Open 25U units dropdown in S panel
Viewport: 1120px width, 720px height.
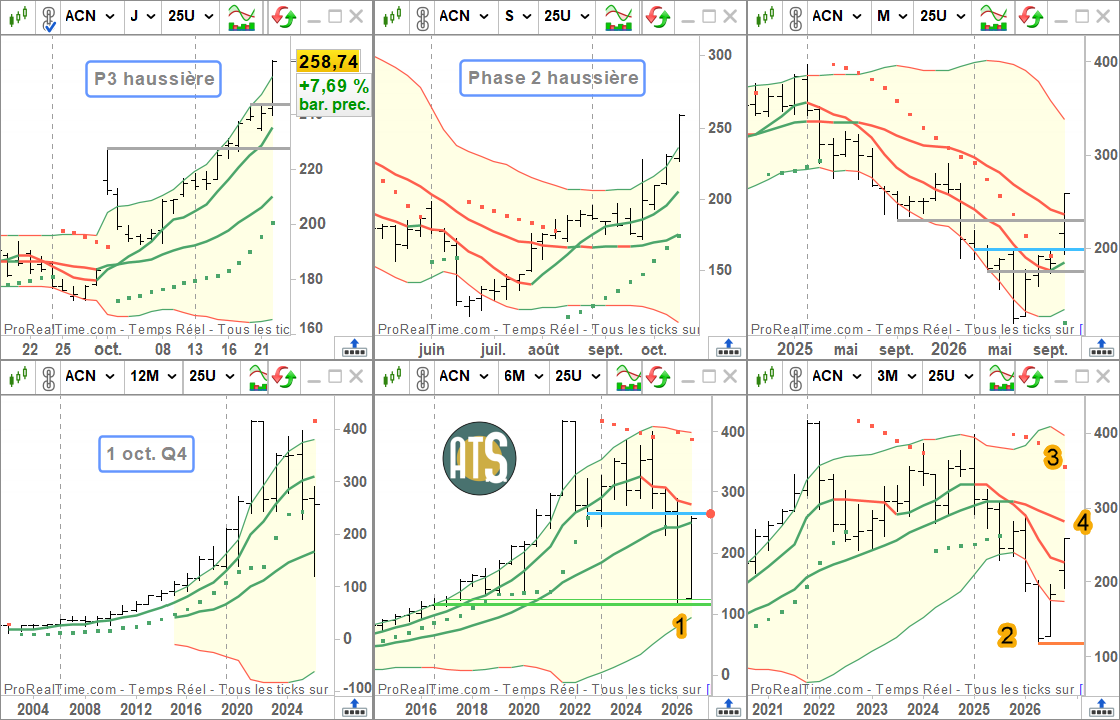pos(566,16)
